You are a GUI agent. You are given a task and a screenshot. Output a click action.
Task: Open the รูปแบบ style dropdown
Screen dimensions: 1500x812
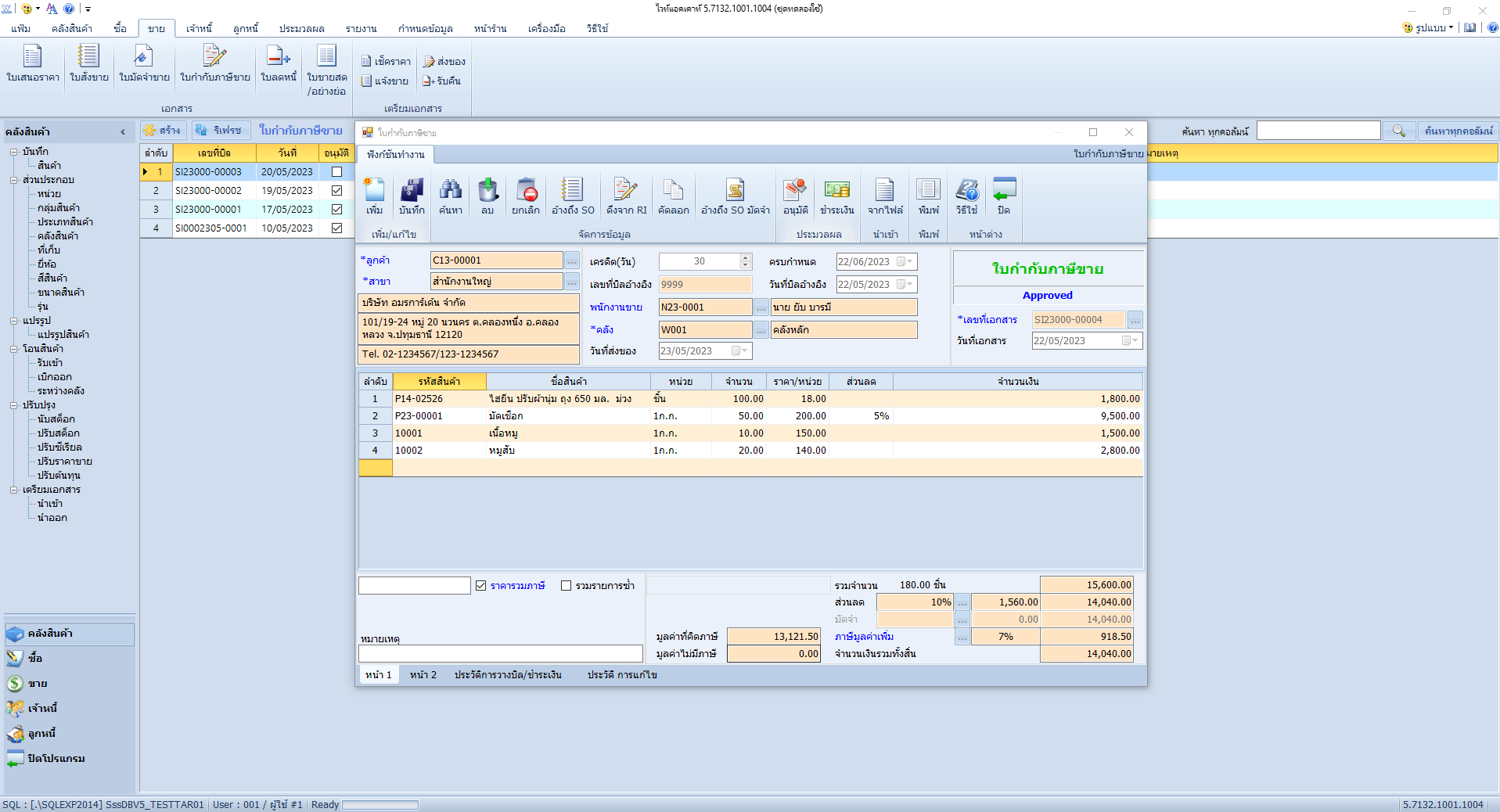click(1429, 27)
